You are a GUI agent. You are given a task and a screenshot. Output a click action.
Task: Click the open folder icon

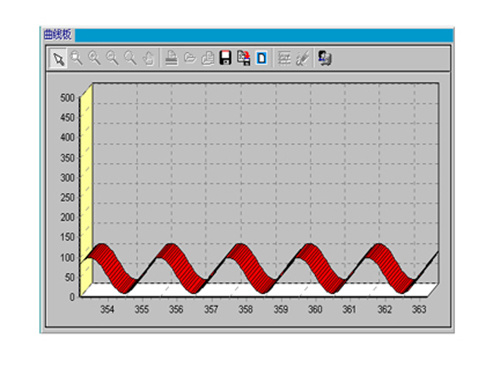(190, 58)
